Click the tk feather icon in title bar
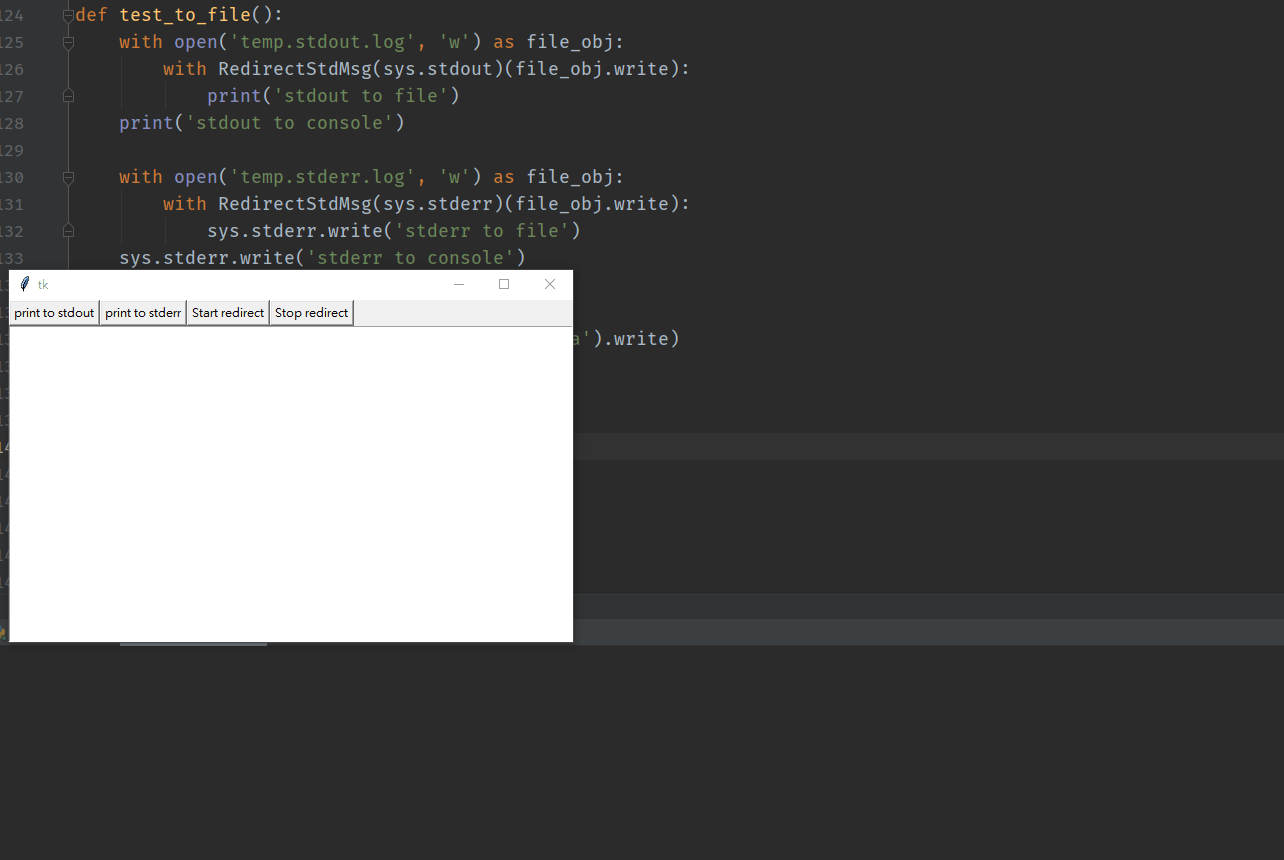Viewport: 1284px width, 860px height. (25, 284)
